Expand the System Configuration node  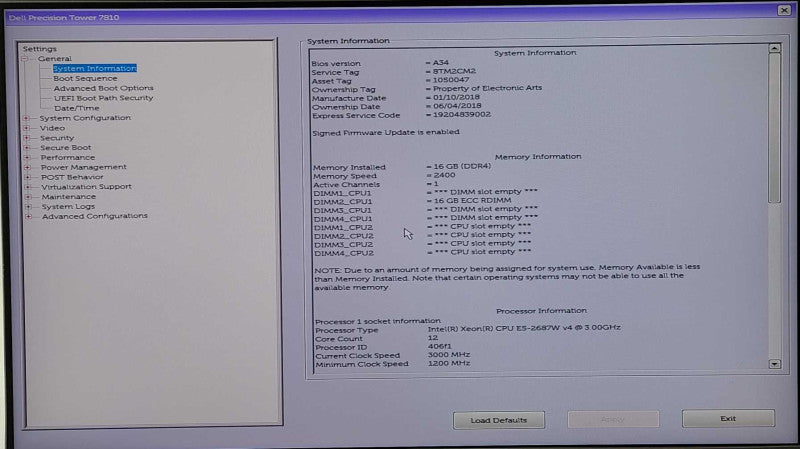click(26, 118)
